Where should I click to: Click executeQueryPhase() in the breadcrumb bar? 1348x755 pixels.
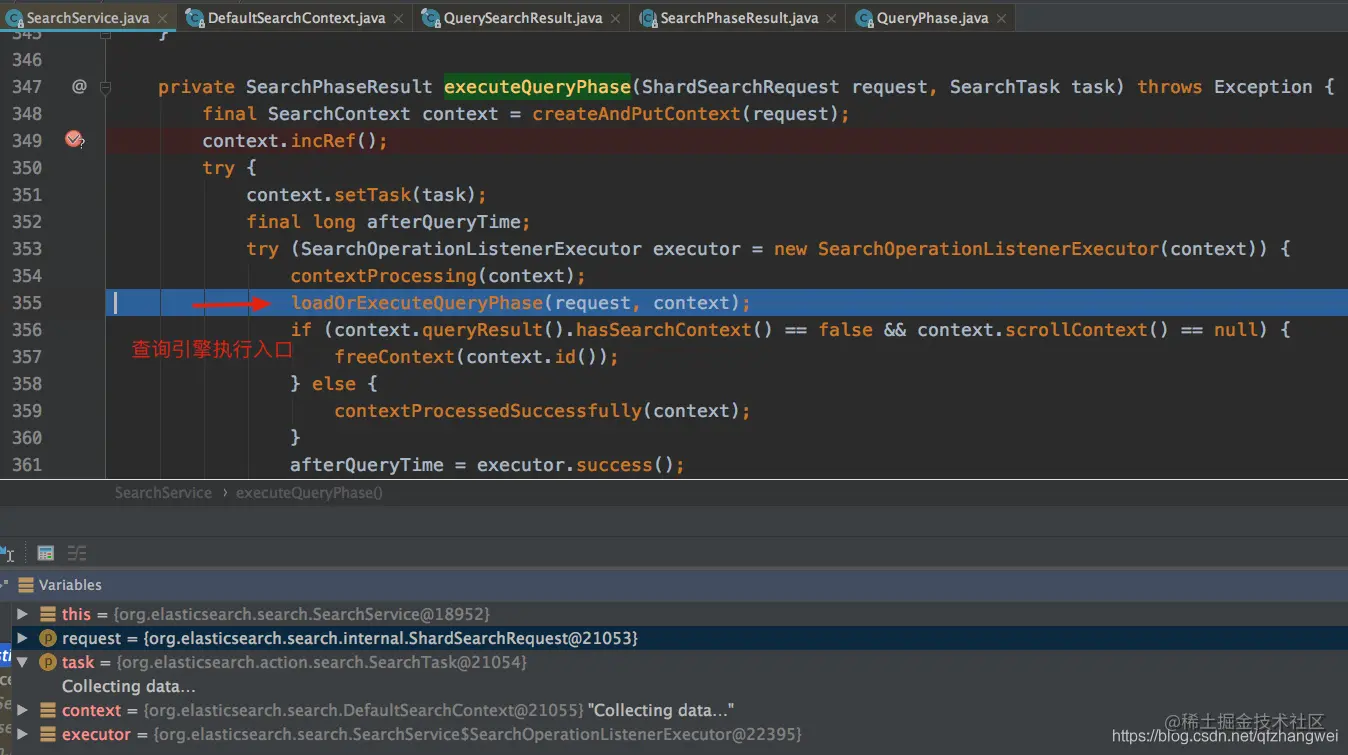309,492
